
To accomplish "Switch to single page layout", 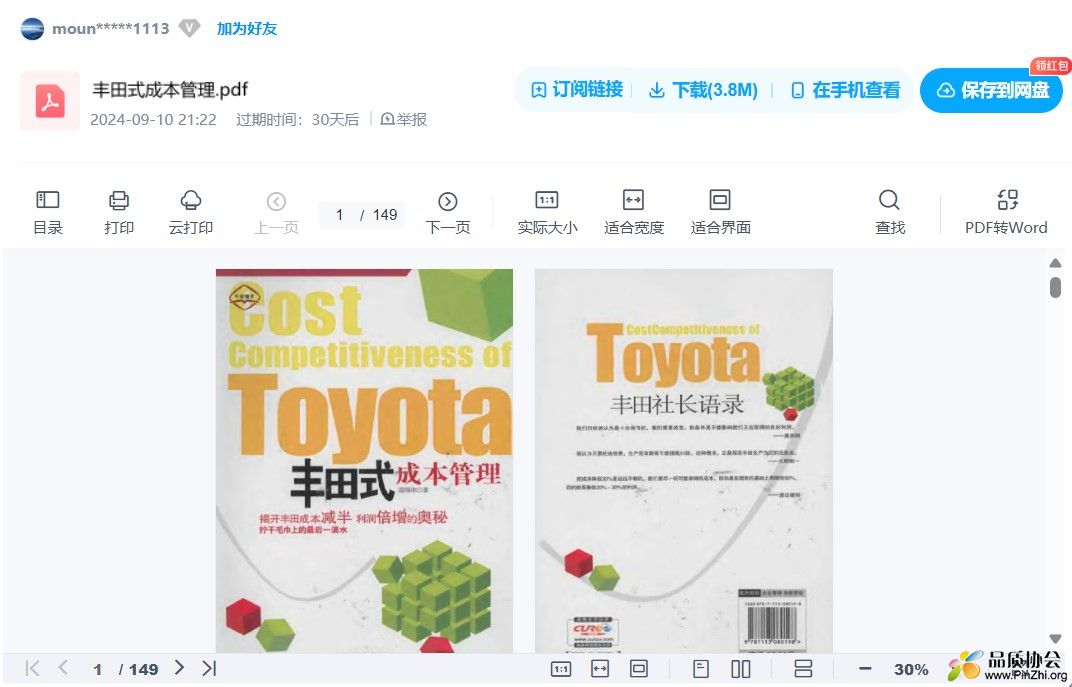I will [701, 669].
